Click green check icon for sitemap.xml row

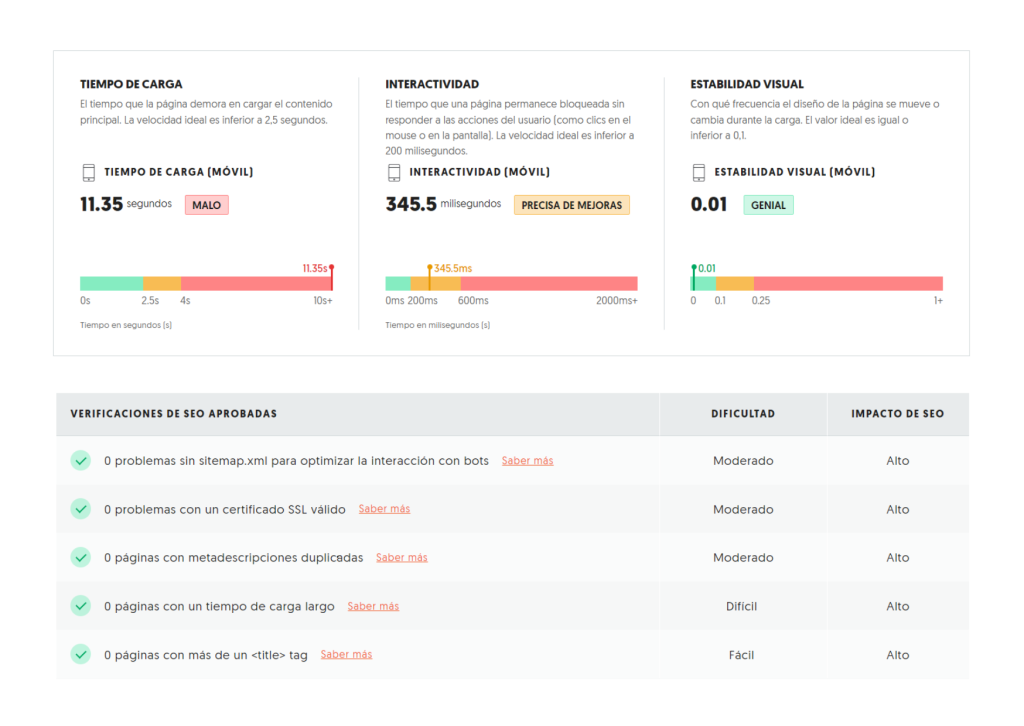[x=81, y=460]
